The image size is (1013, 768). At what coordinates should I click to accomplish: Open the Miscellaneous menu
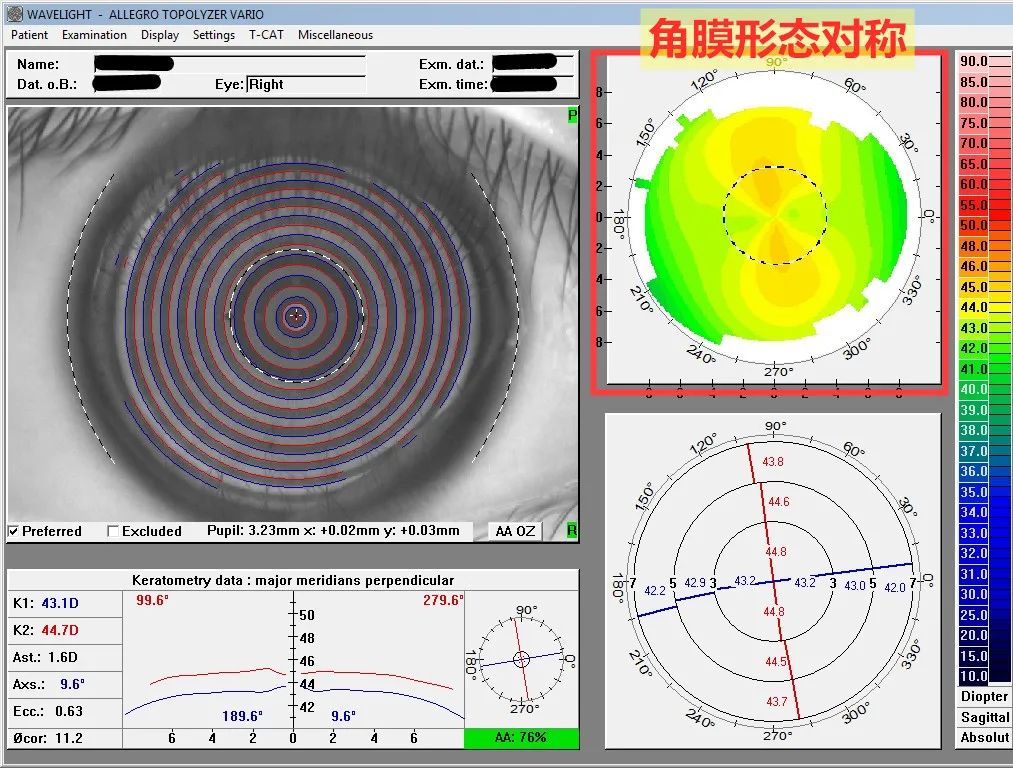pyautogui.click(x=335, y=35)
